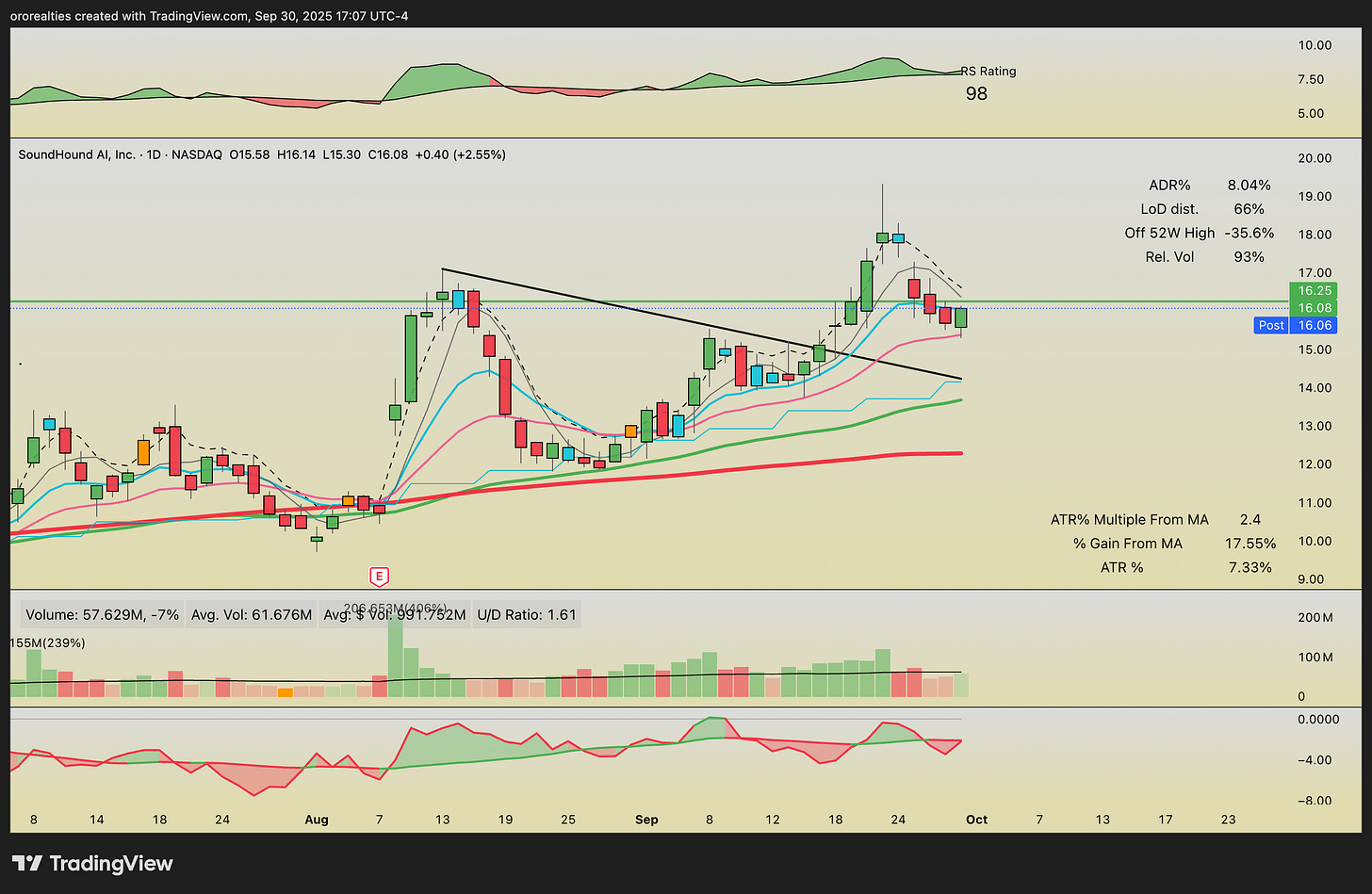Click ATR% Multiple From MA value 2.4

pyautogui.click(x=1250, y=519)
